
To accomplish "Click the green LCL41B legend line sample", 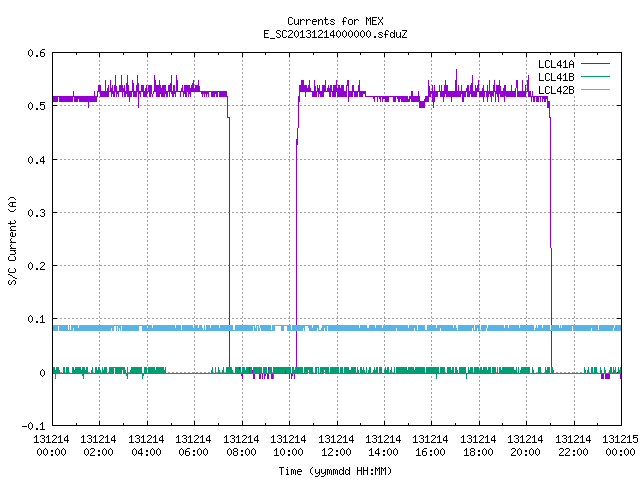I will point(595,76).
